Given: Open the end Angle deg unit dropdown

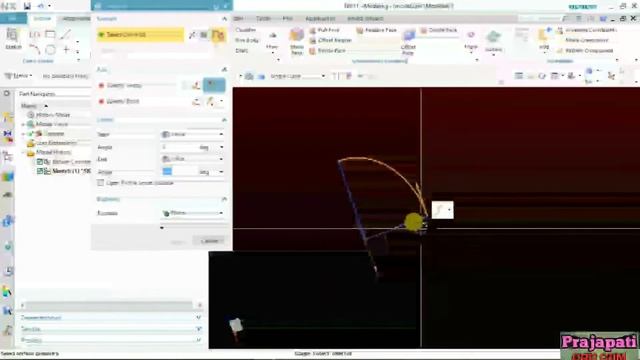Looking at the screenshot, I should (222, 172).
